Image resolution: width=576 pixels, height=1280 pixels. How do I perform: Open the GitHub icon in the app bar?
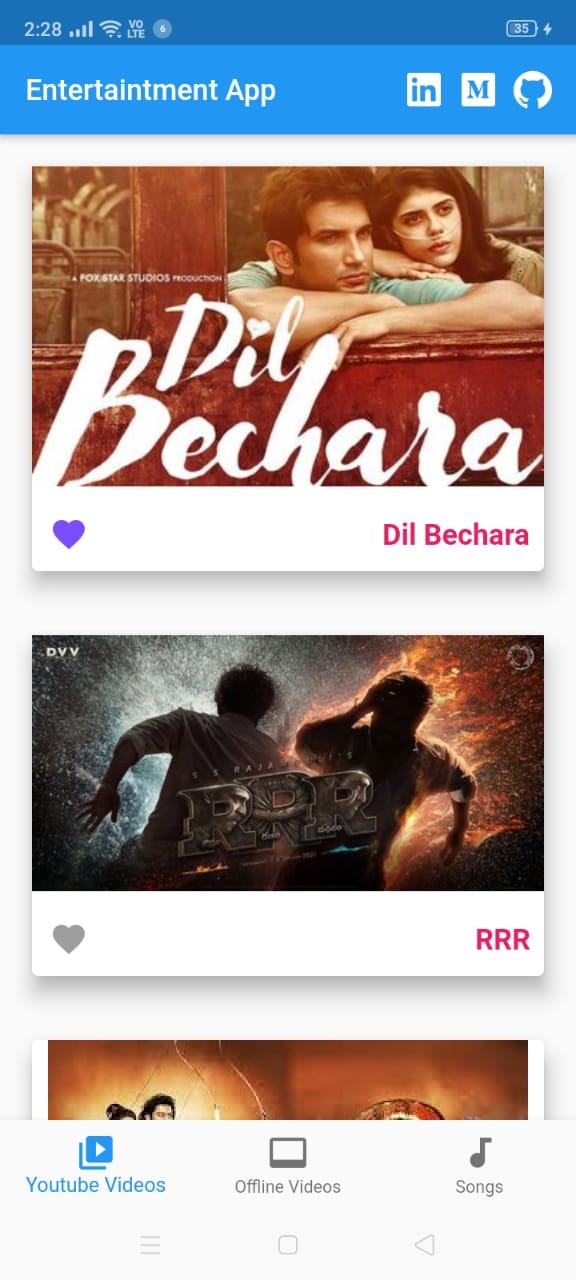(x=532, y=90)
